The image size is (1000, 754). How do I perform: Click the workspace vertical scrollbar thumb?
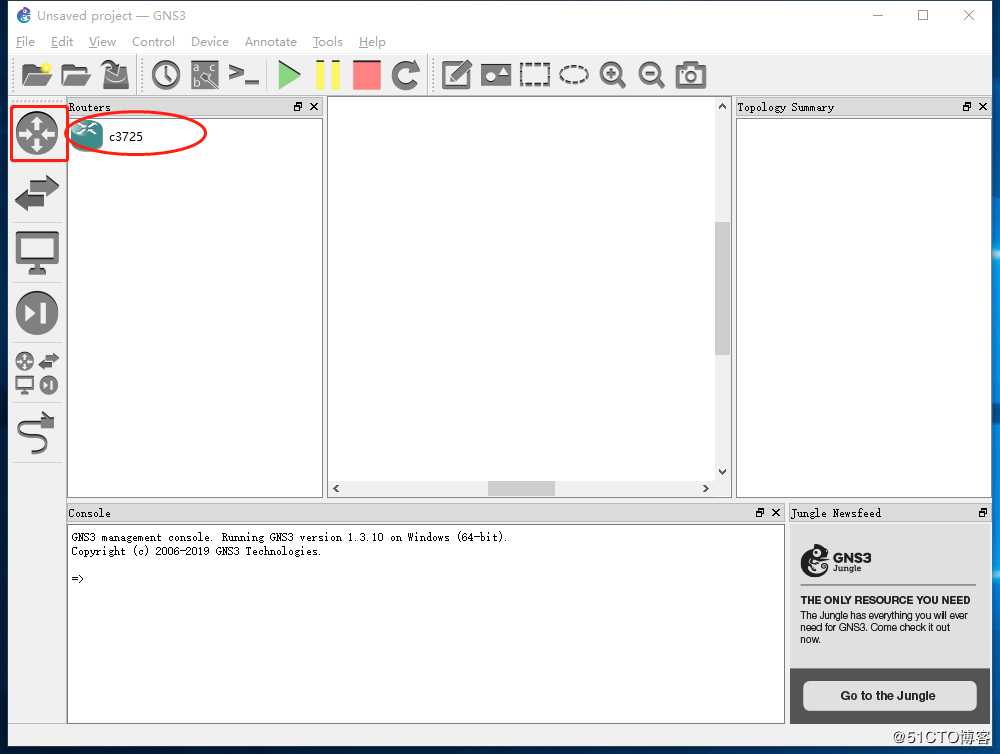pos(722,288)
